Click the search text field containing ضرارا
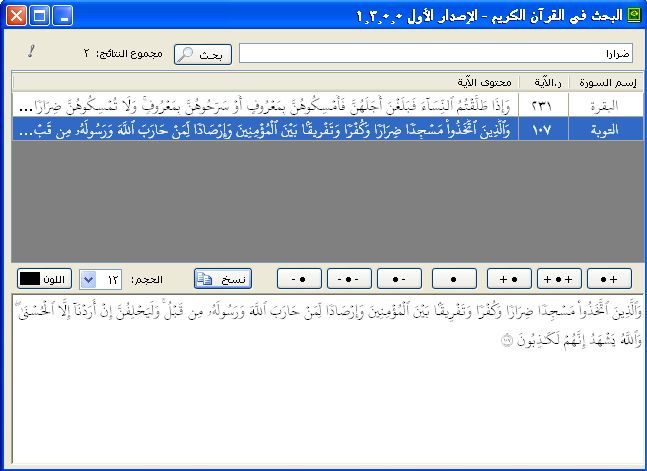Screen dimensions: 647x471 pos(436,54)
